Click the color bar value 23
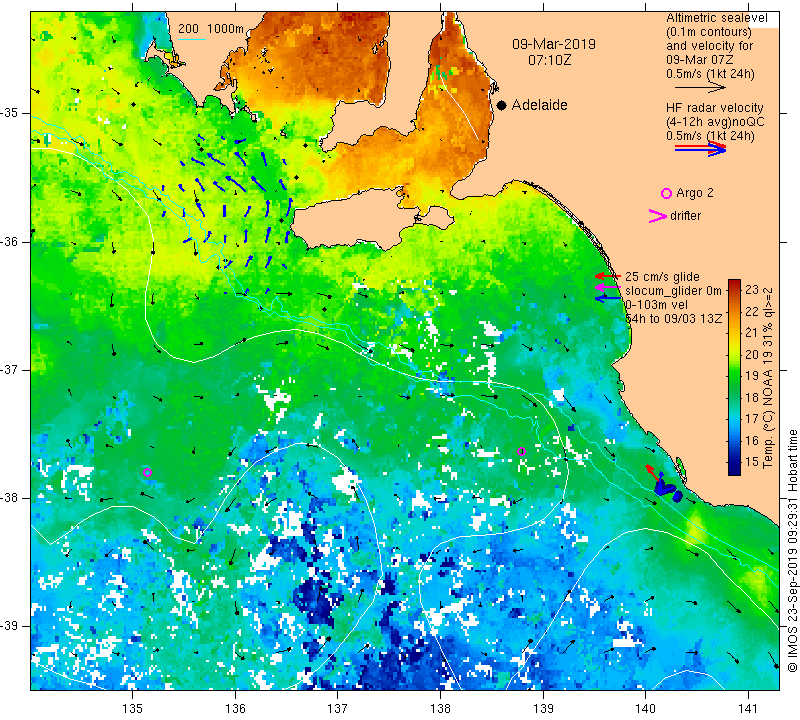800x720 pixels. pyautogui.click(x=752, y=290)
